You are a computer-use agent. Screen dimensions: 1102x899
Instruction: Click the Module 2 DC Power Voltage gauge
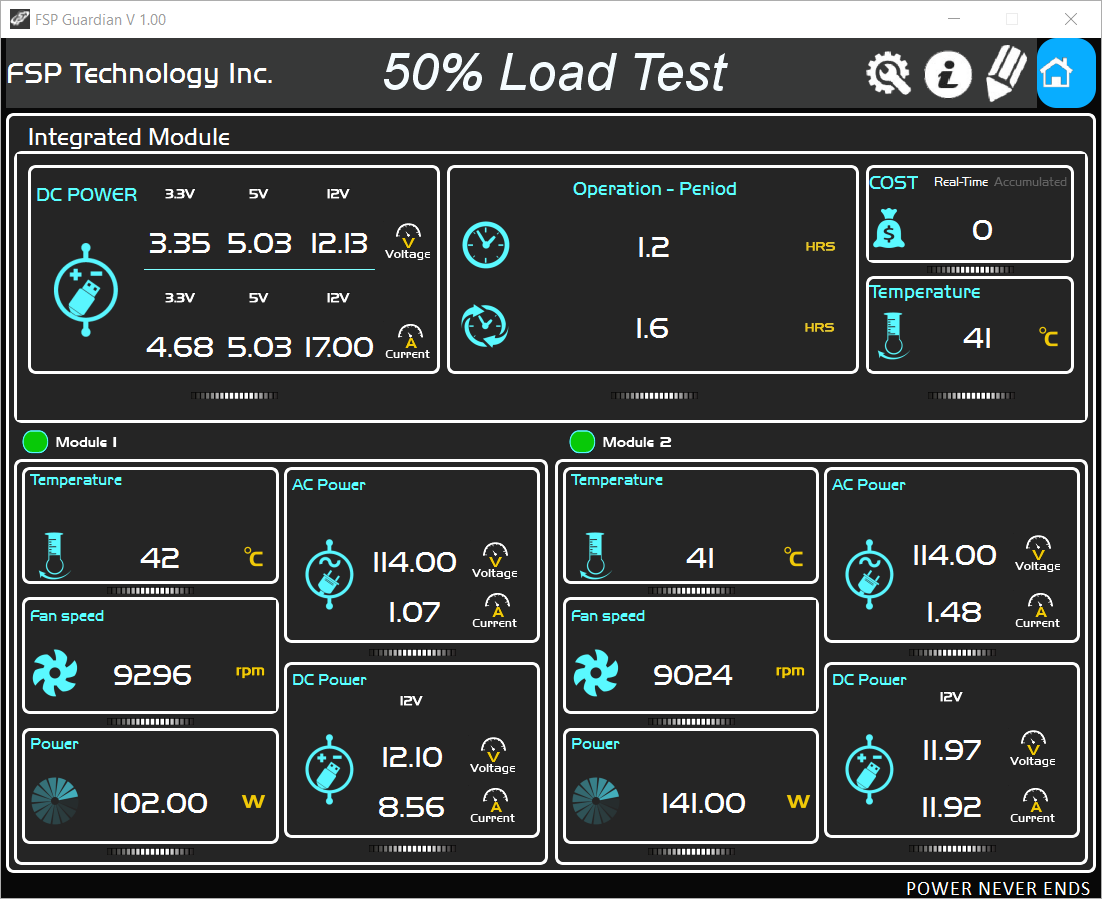(x=1032, y=749)
